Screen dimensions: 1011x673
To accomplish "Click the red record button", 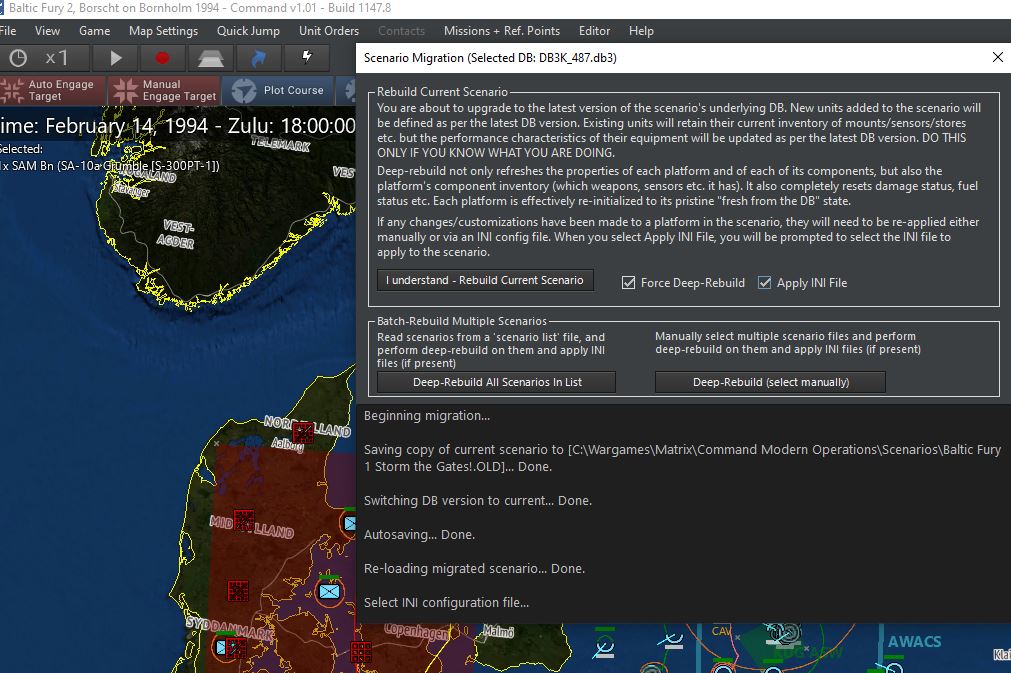I will [x=162, y=58].
